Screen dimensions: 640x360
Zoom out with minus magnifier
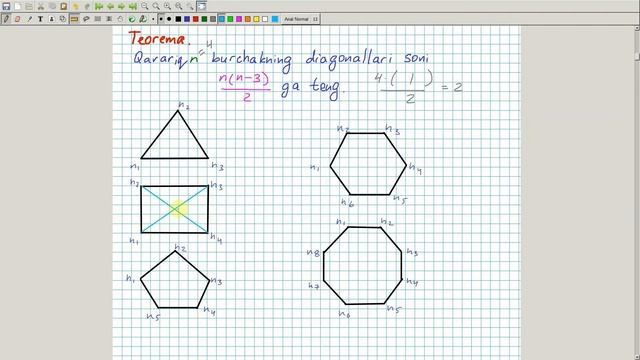pos(144,7)
